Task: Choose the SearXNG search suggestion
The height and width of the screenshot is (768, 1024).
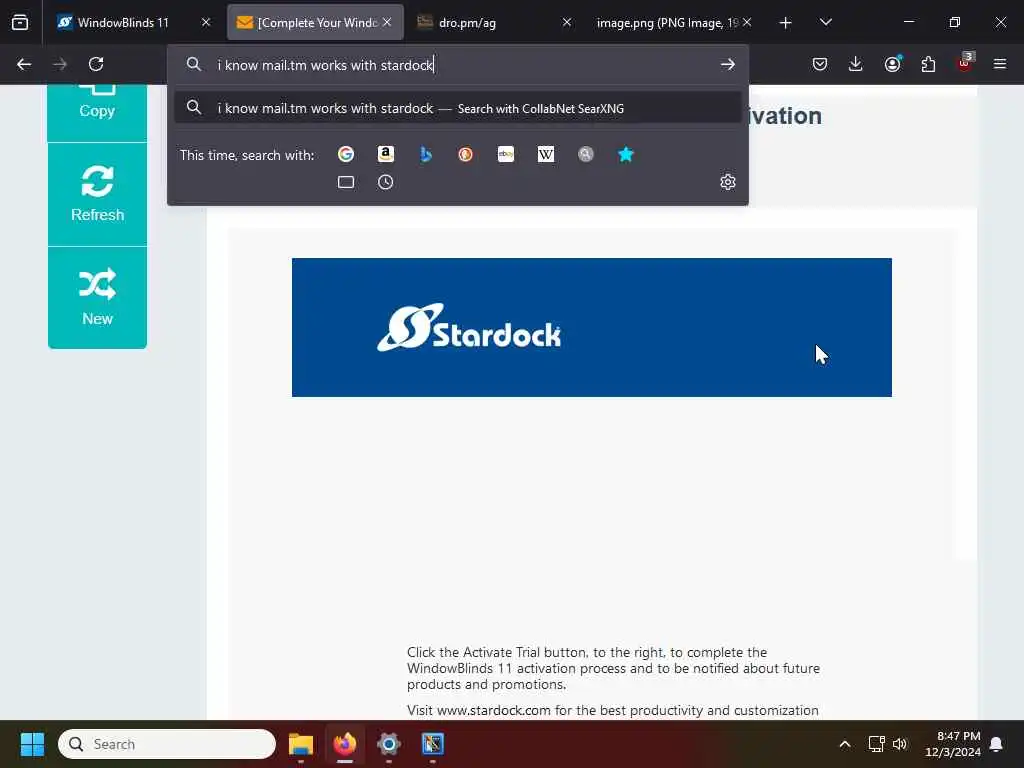Action: click(457, 108)
